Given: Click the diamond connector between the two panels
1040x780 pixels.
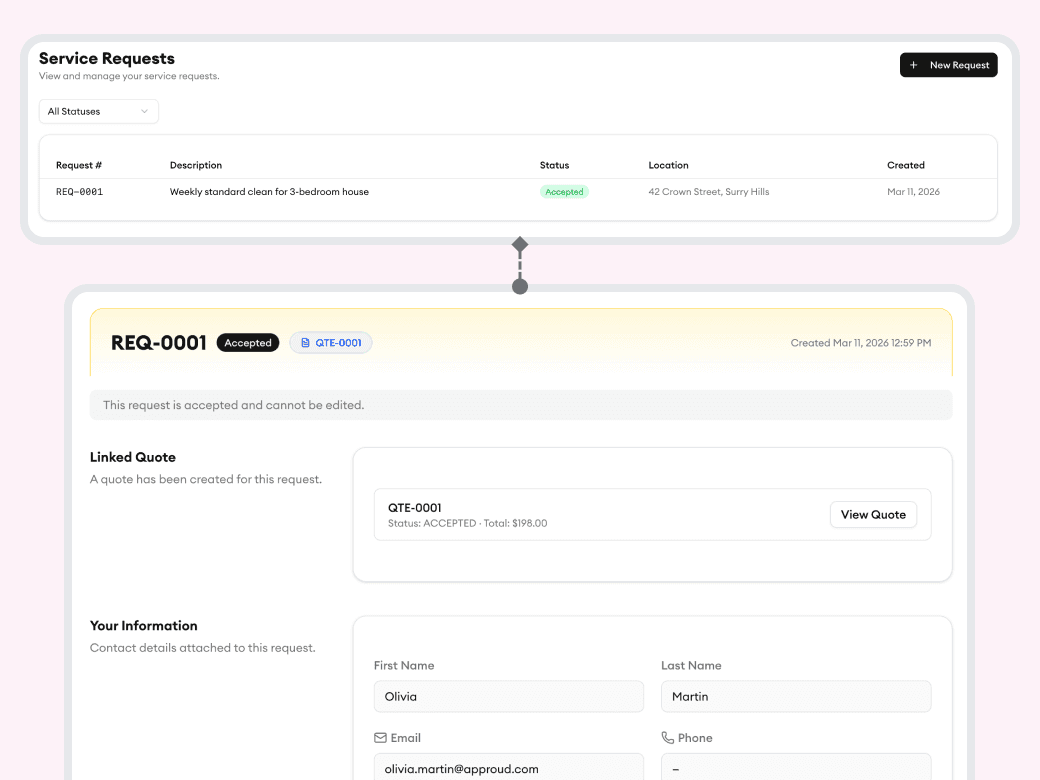Looking at the screenshot, I should coord(519,244).
